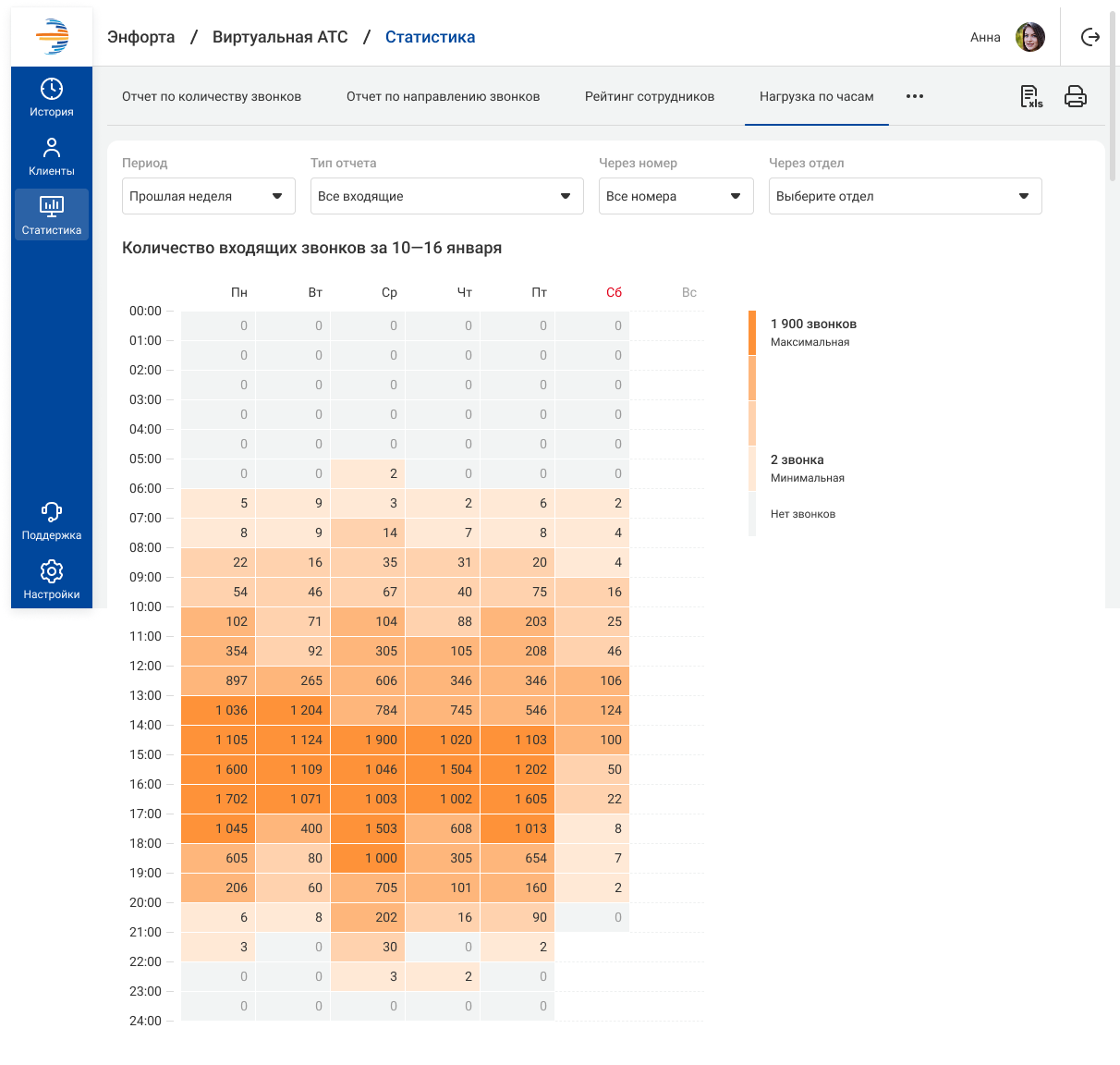Open Support from the sidebar
The height and width of the screenshot is (1065, 1120).
pos(52,520)
